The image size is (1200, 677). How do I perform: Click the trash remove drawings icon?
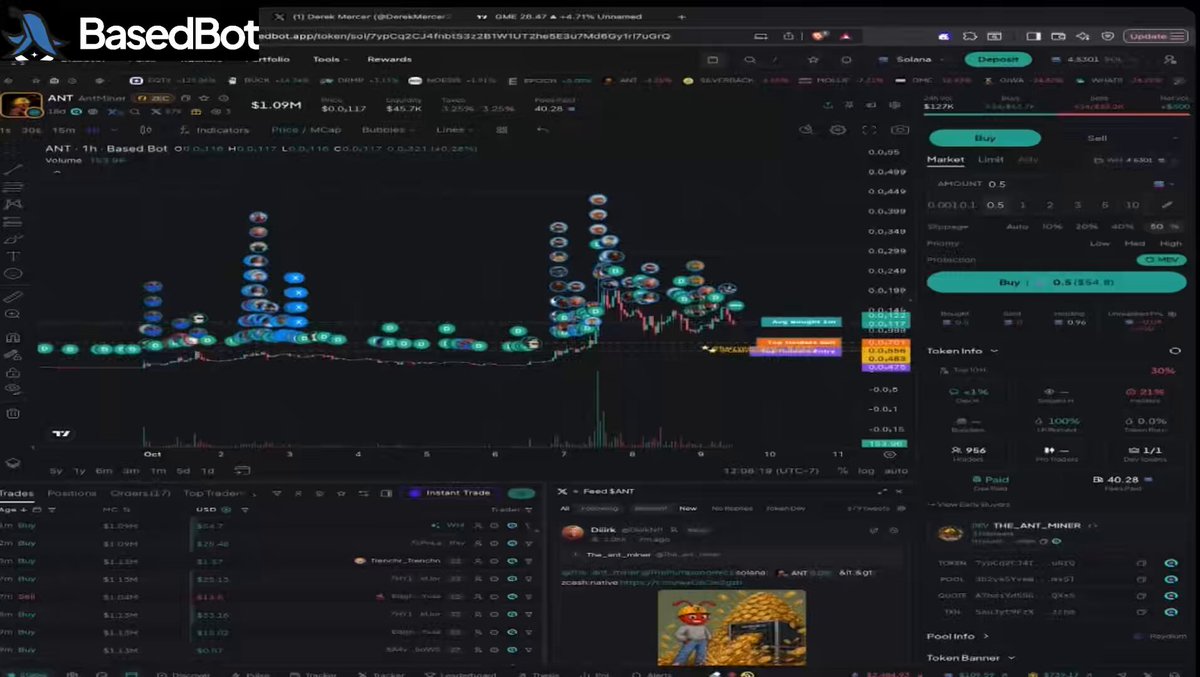click(13, 413)
